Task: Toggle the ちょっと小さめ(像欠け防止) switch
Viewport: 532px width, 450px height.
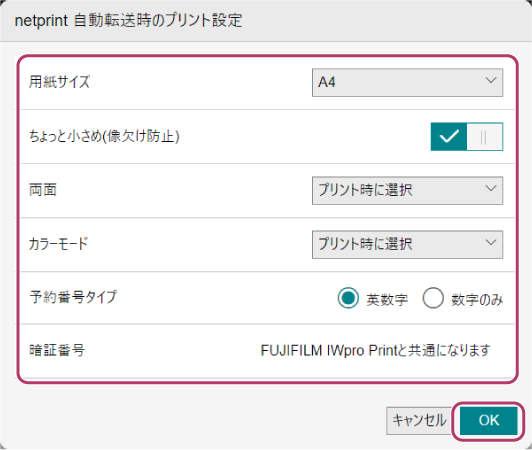Action: 467,137
